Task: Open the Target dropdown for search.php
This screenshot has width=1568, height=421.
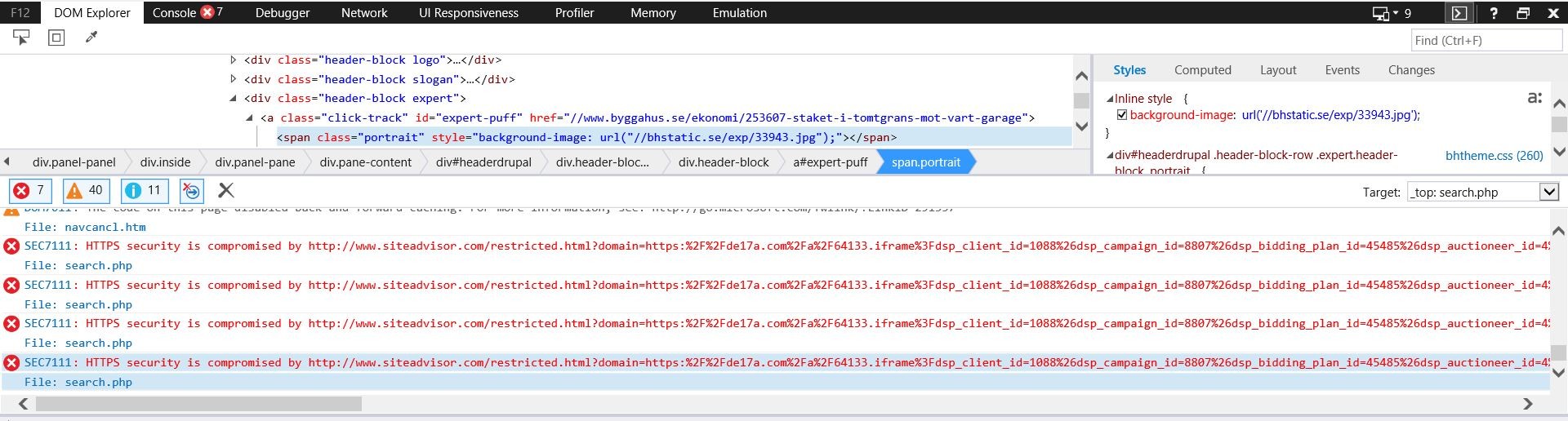Action: pos(1548,192)
